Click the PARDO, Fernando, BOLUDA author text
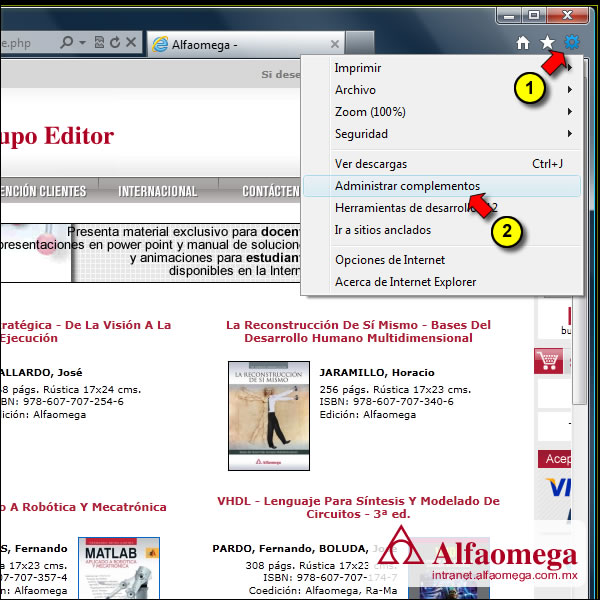This screenshot has width=600, height=600. click(290, 549)
